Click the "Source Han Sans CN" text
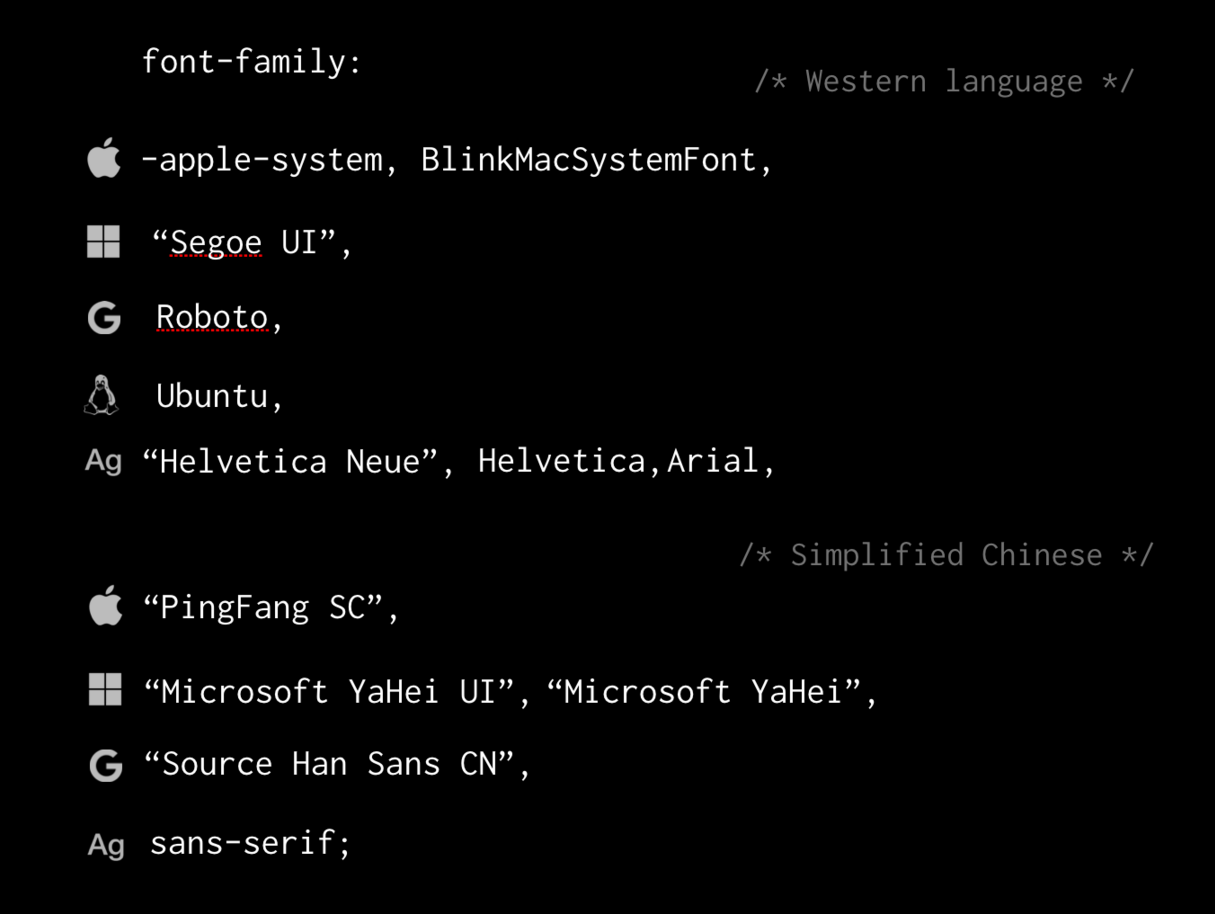The image size is (1215, 914). pyautogui.click(x=329, y=764)
